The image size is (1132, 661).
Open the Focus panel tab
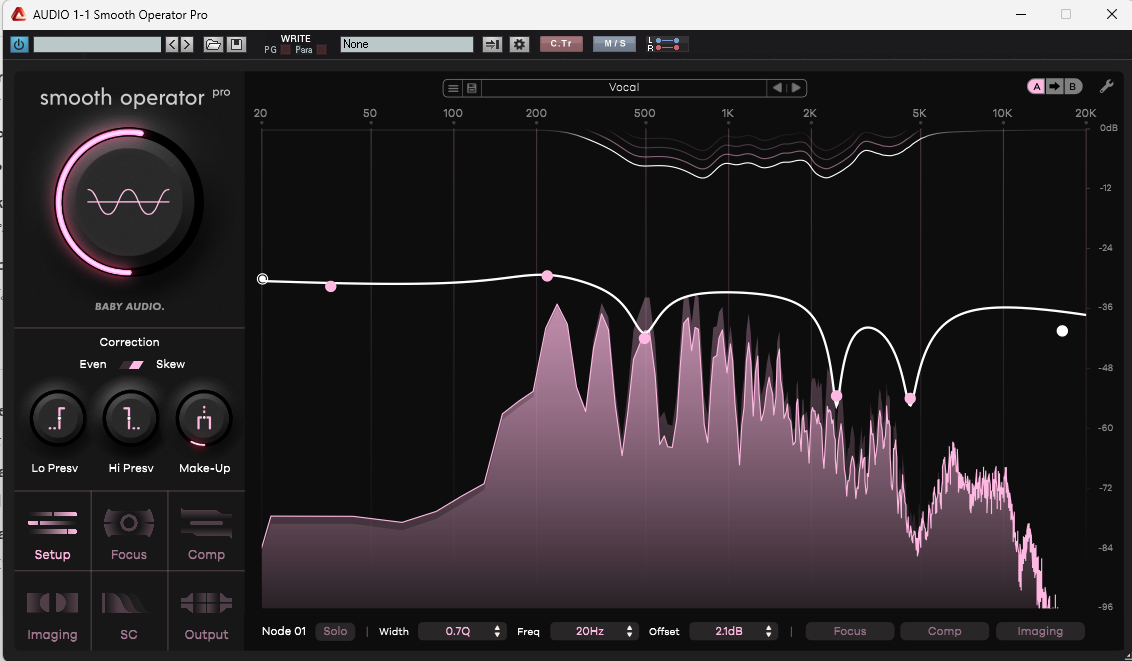[x=129, y=531]
